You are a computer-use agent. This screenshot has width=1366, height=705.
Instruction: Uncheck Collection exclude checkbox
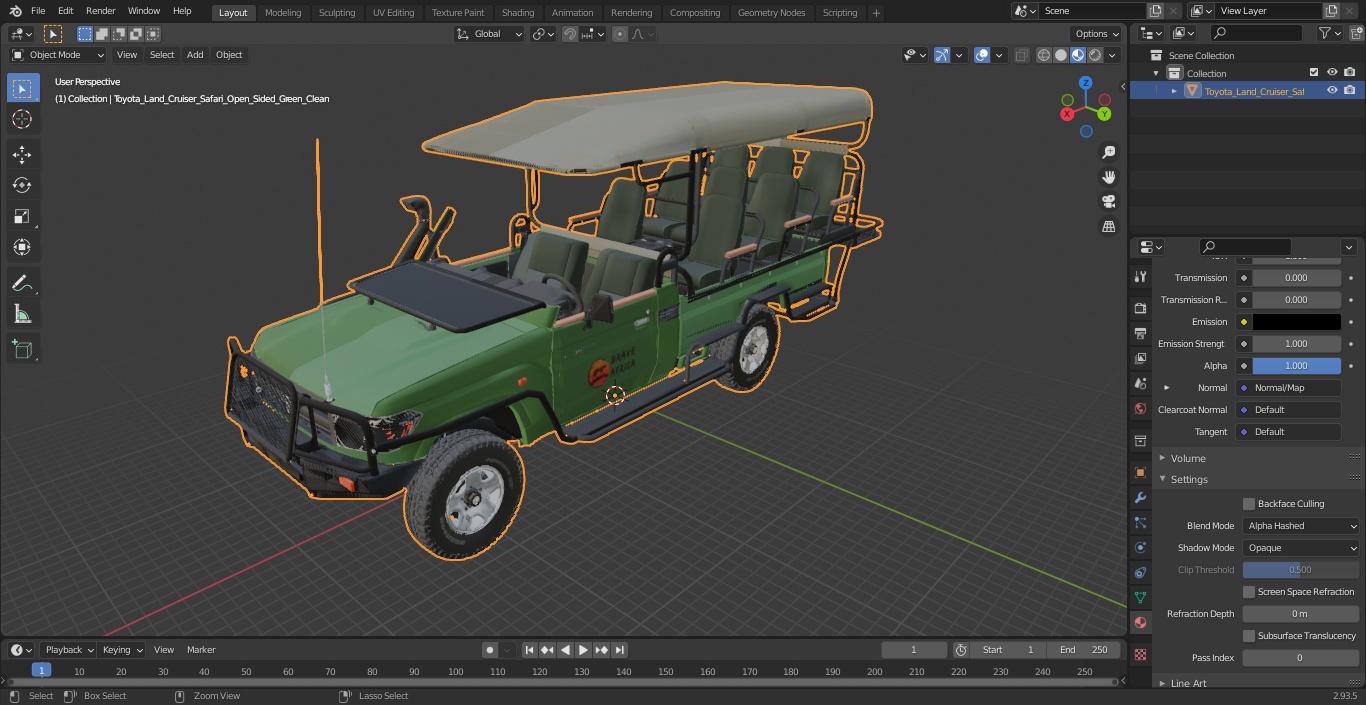(x=1314, y=73)
